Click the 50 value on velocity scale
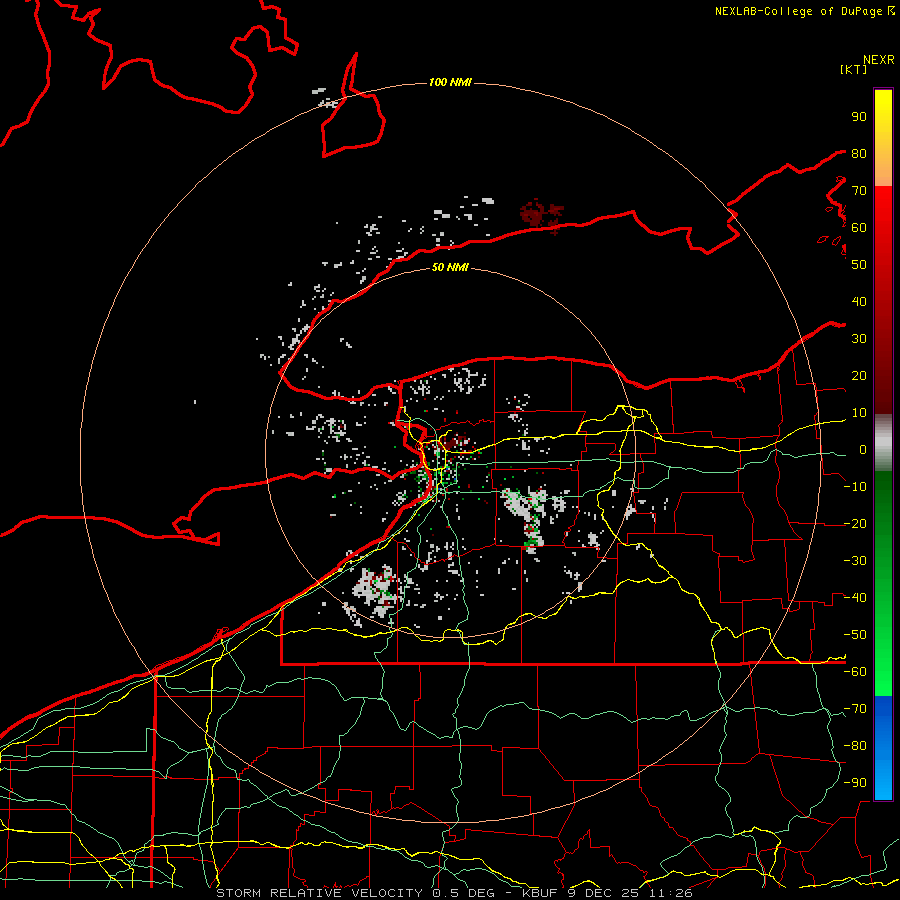Screen dimensions: 900x900 tap(859, 265)
